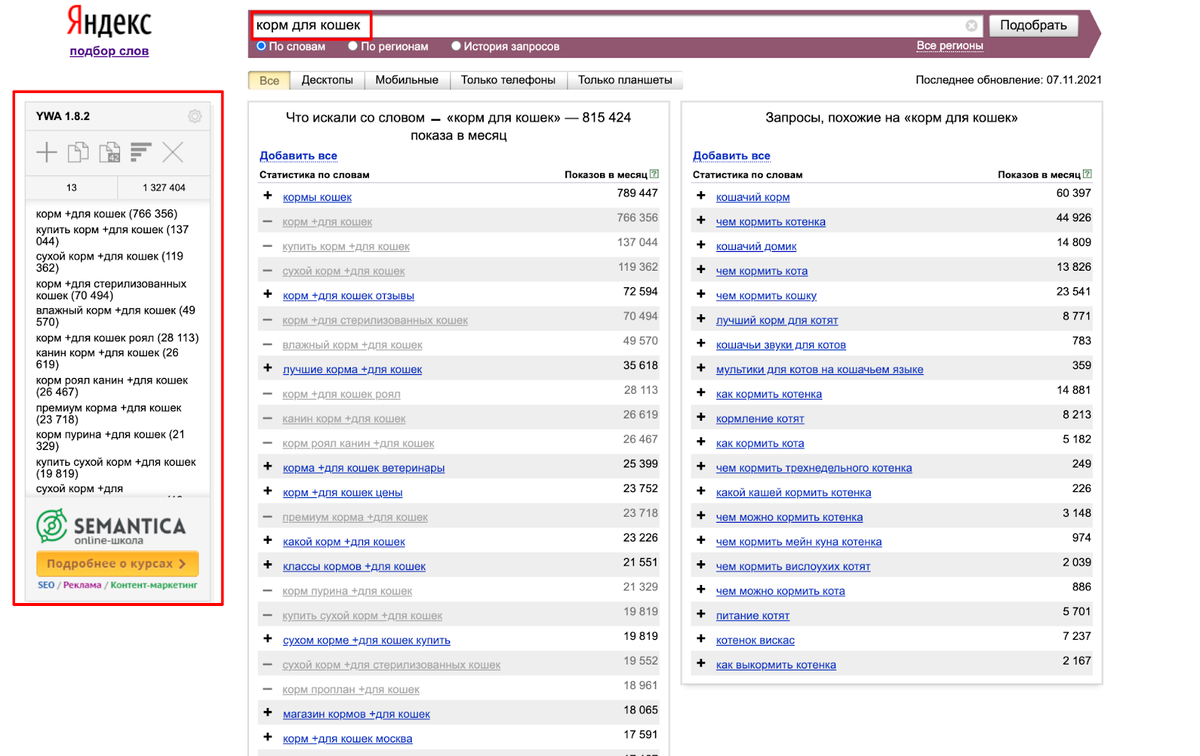Click the 'Подобрать' button

tap(1033, 25)
